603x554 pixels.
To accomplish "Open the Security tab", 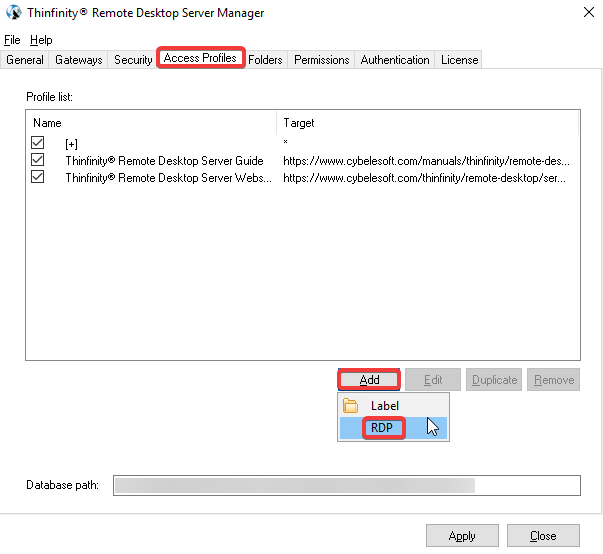I will point(133,60).
